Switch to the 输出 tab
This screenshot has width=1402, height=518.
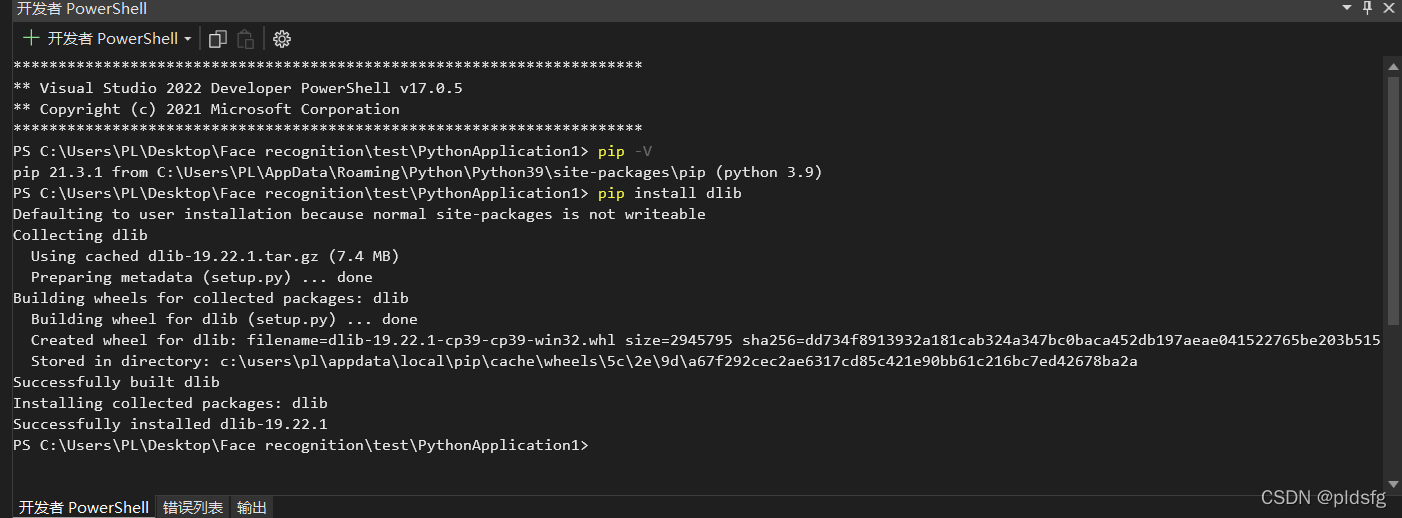click(x=252, y=507)
